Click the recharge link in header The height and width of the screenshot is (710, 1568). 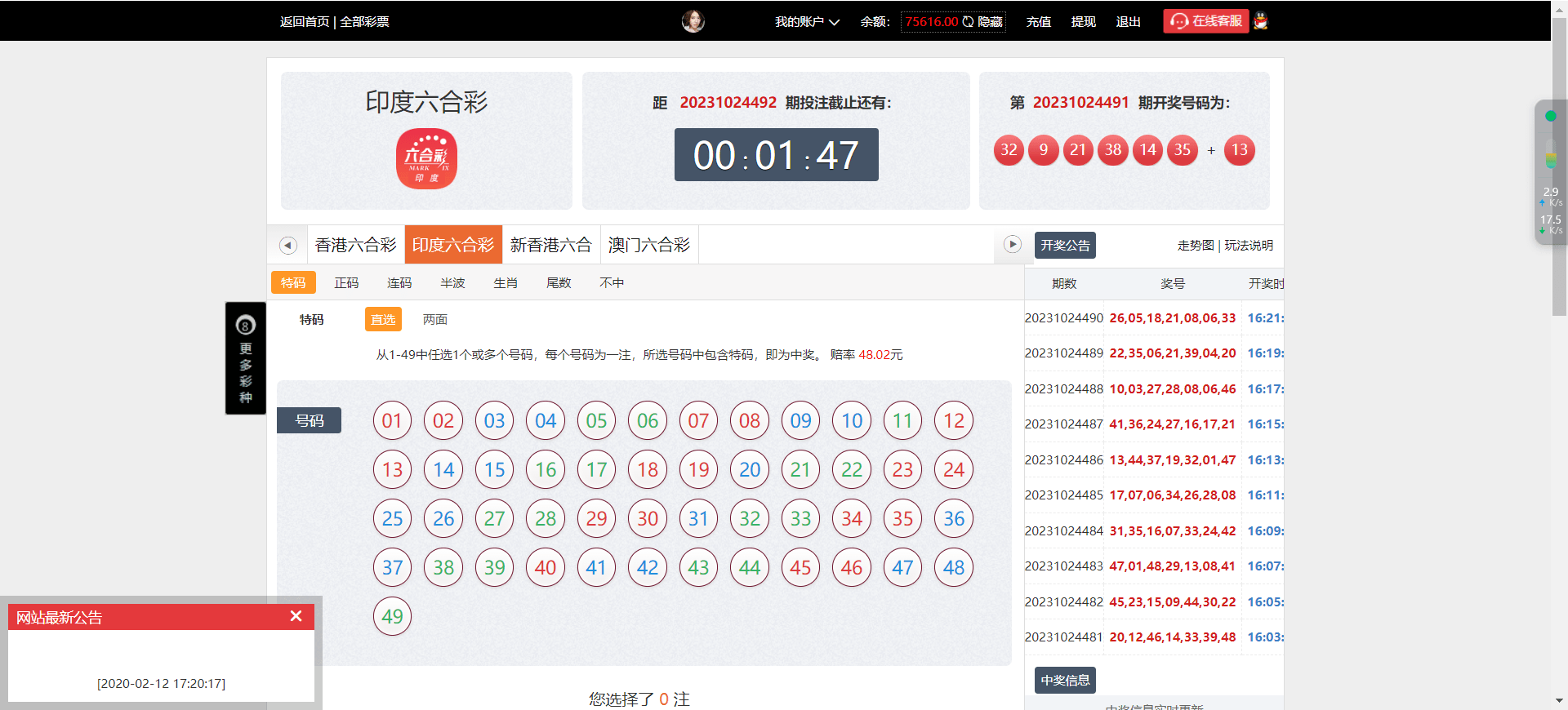coord(1038,22)
